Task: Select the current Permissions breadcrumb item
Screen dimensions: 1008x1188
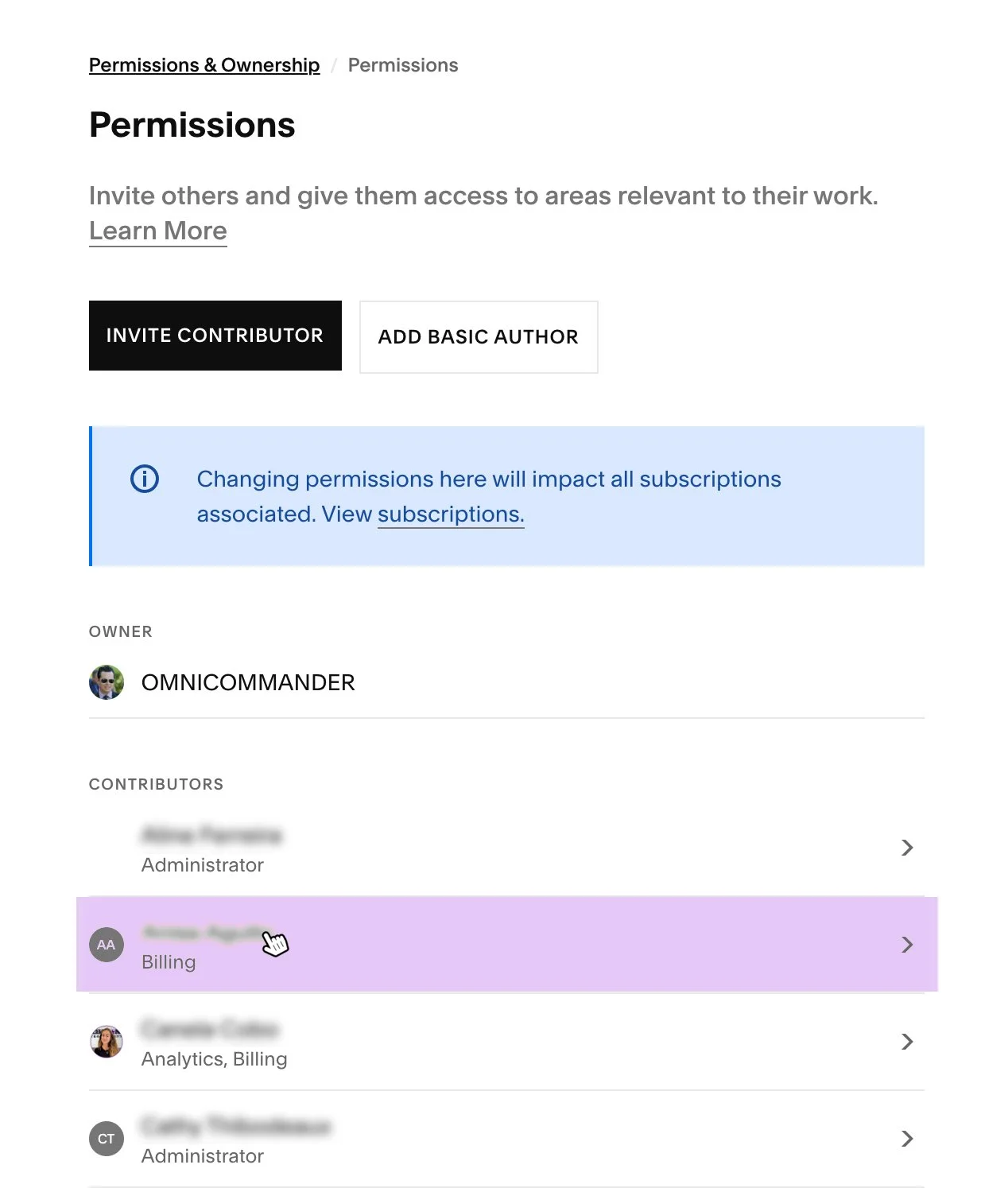Action: (403, 65)
